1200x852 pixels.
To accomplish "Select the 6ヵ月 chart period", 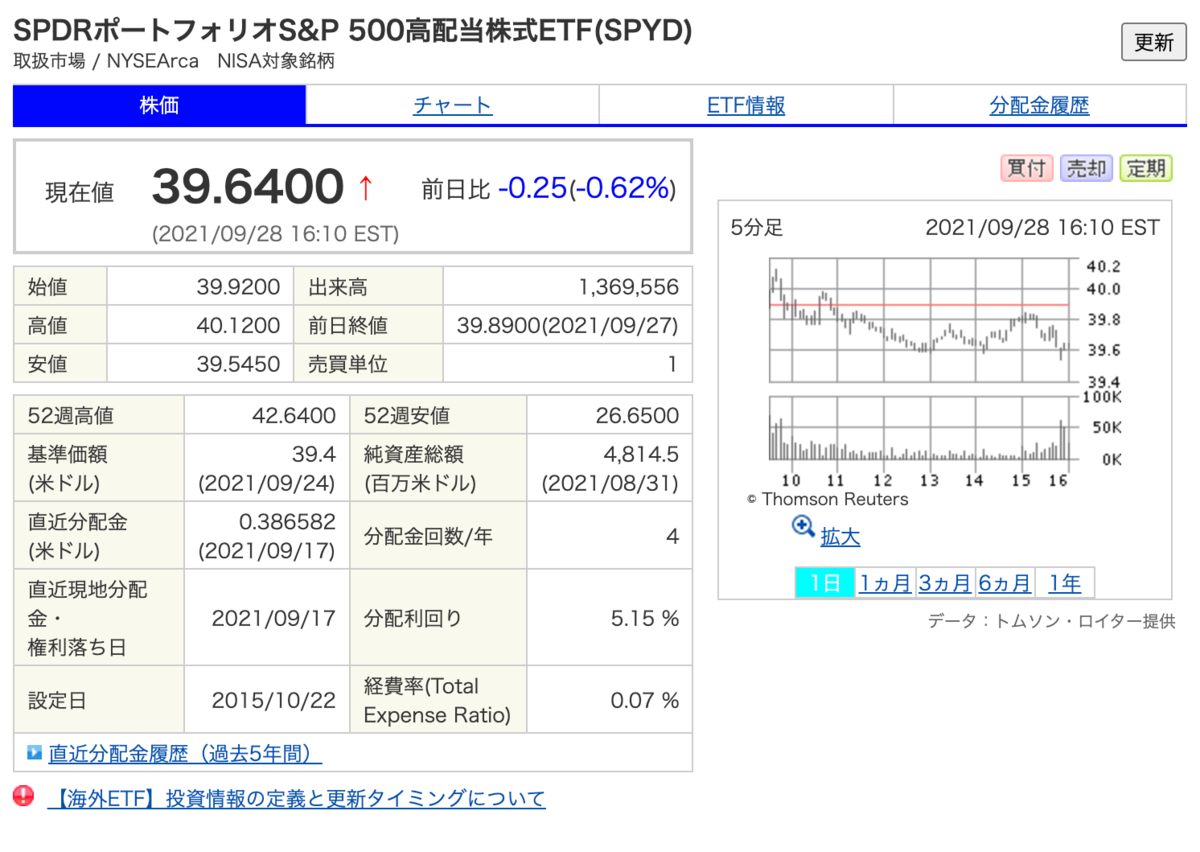I will [1005, 583].
